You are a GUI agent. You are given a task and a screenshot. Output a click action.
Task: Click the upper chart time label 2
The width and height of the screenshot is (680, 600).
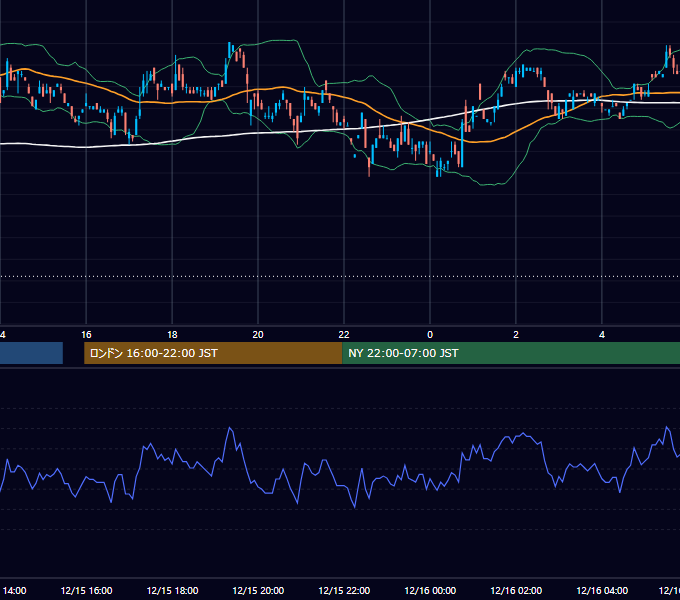(516, 335)
